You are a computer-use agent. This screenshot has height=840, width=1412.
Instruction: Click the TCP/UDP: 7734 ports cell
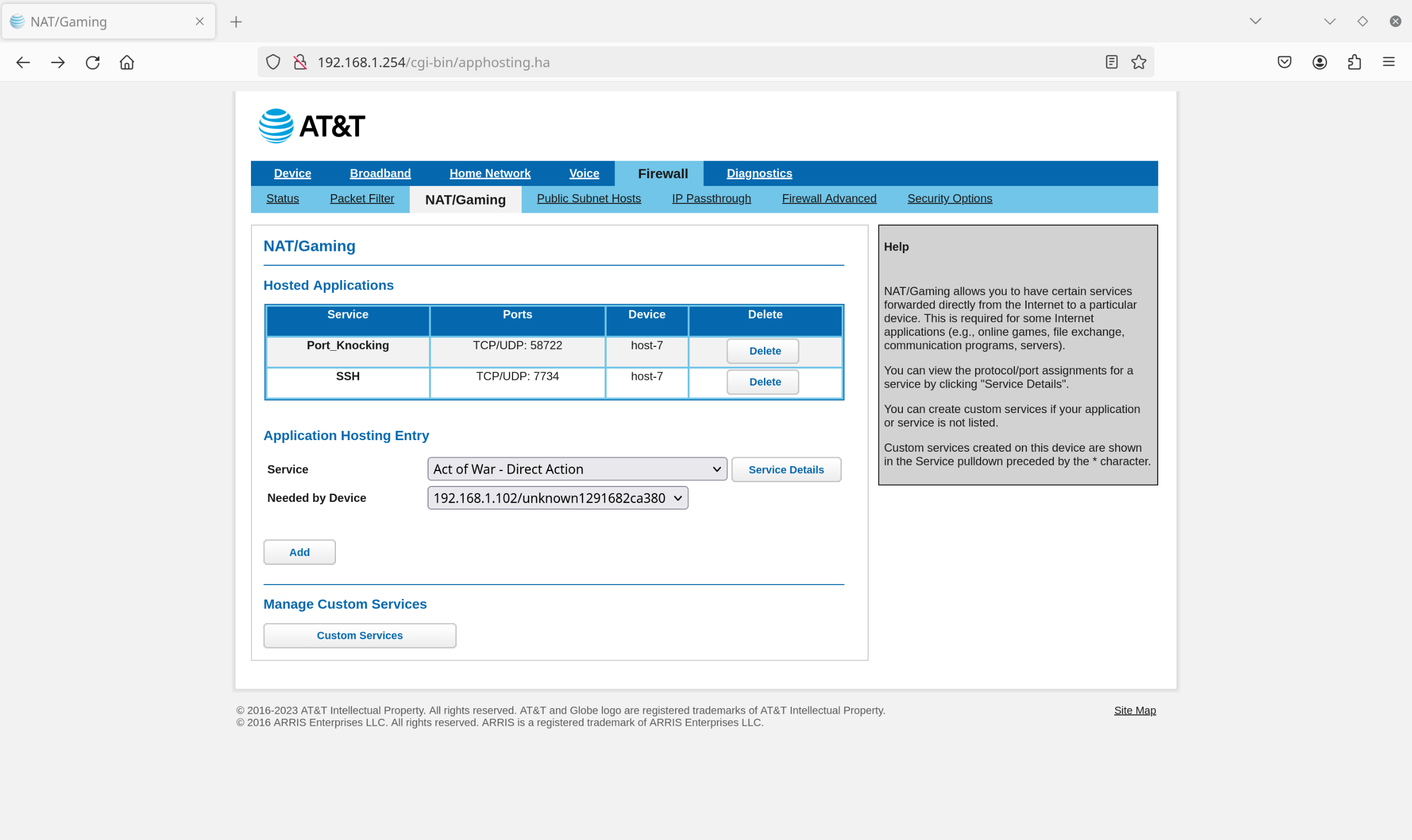click(x=517, y=383)
